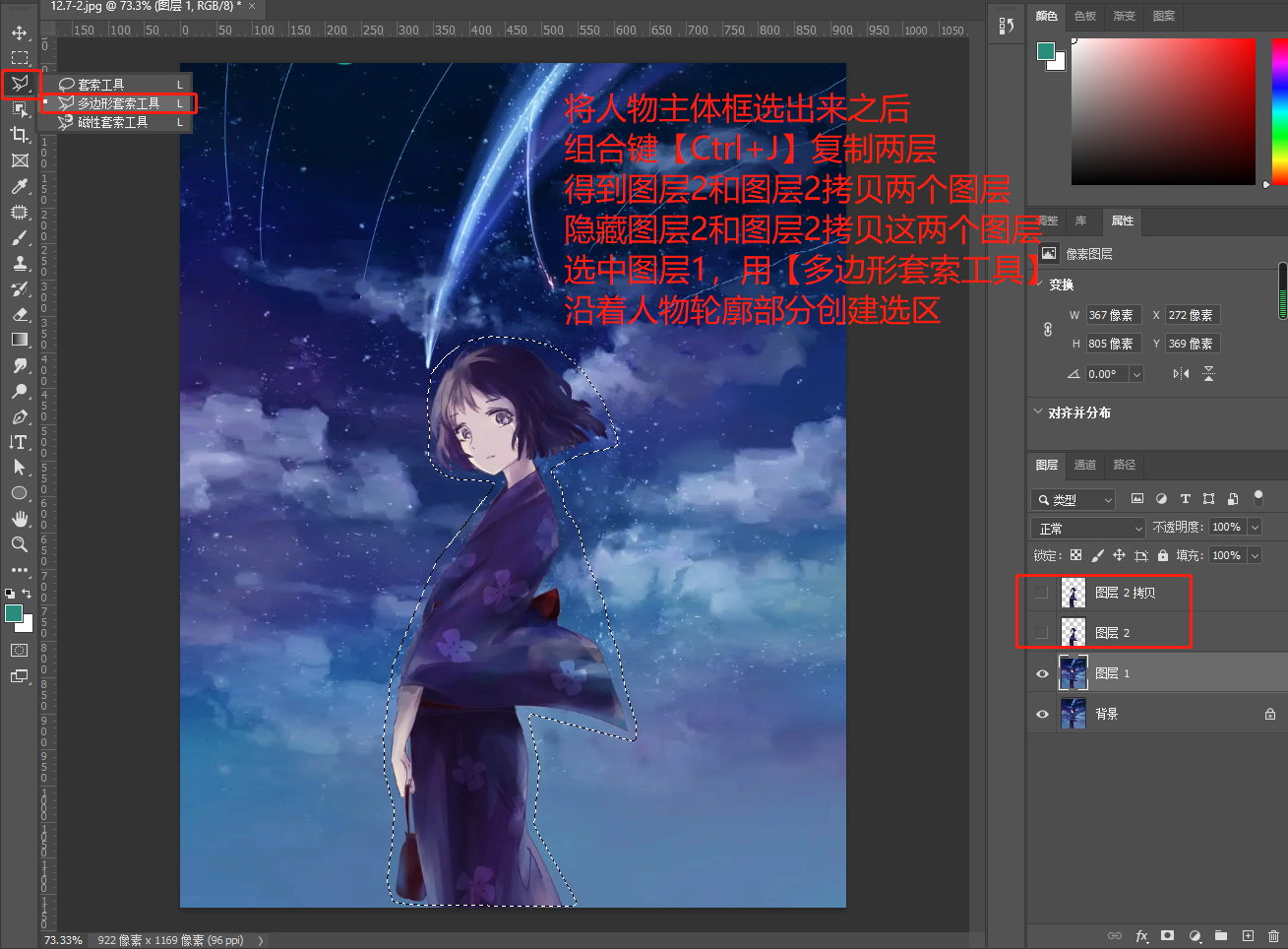
Task: Toggle lock all padlock icon
Action: [1163, 555]
